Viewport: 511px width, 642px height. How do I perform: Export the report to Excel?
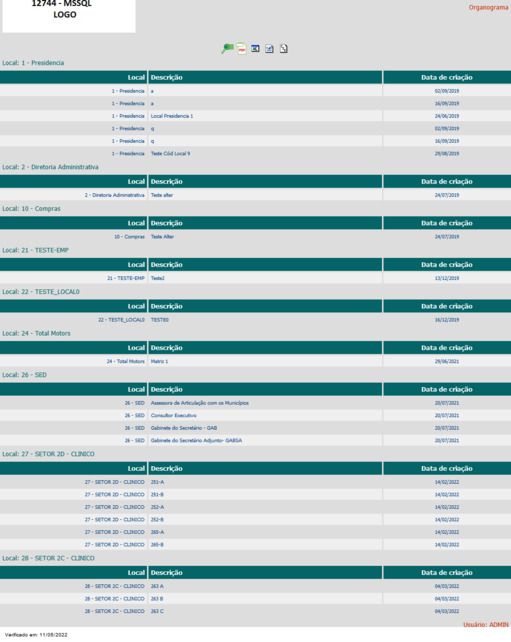[x=255, y=49]
